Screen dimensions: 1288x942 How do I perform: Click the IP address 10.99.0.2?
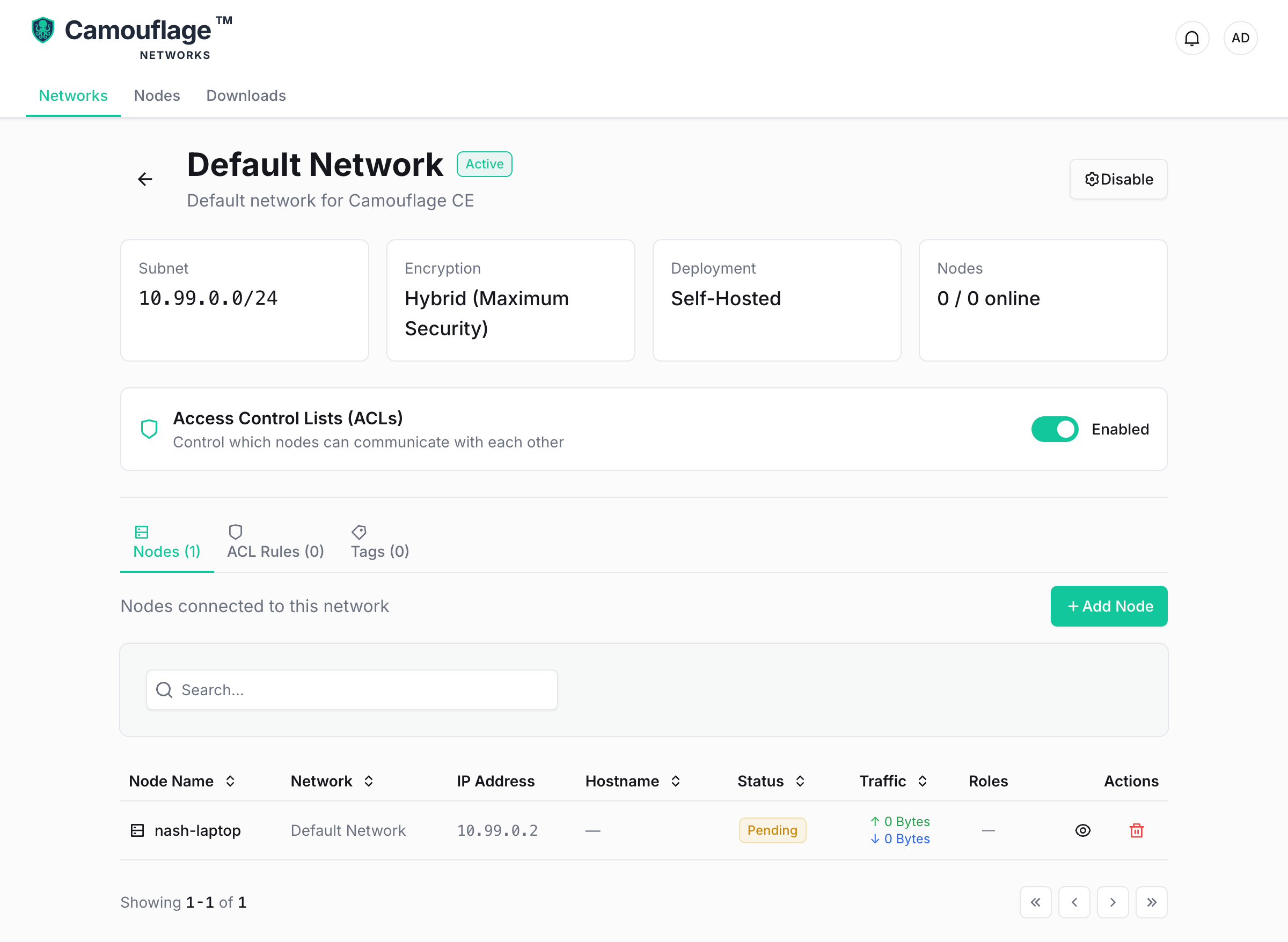coord(497,831)
